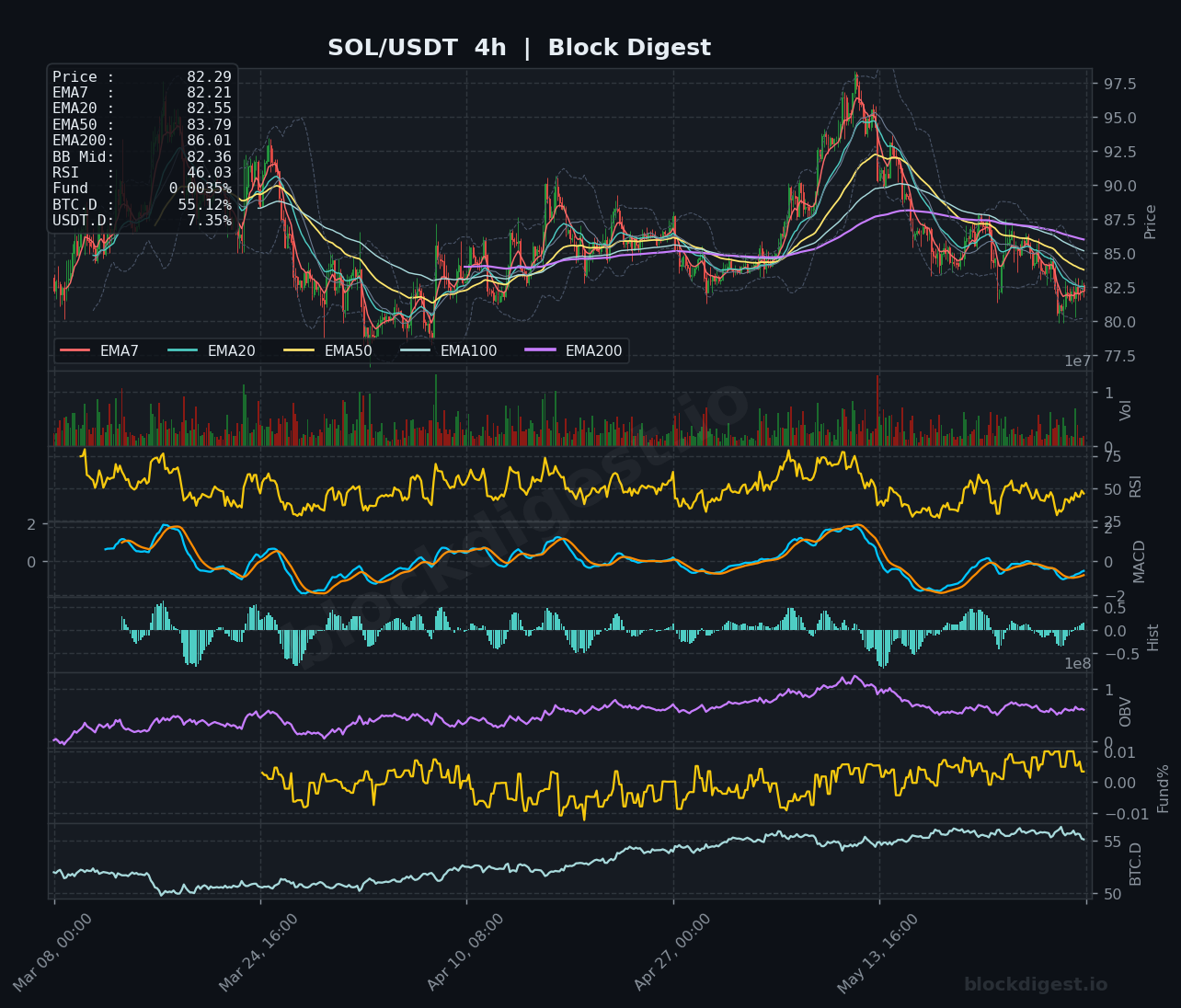Viewport: 1181px width, 1008px height.
Task: Click the MACD axis label
Action: coord(1140,561)
